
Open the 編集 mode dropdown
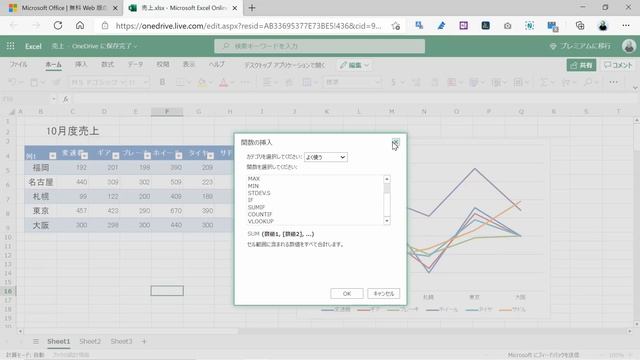pos(354,65)
